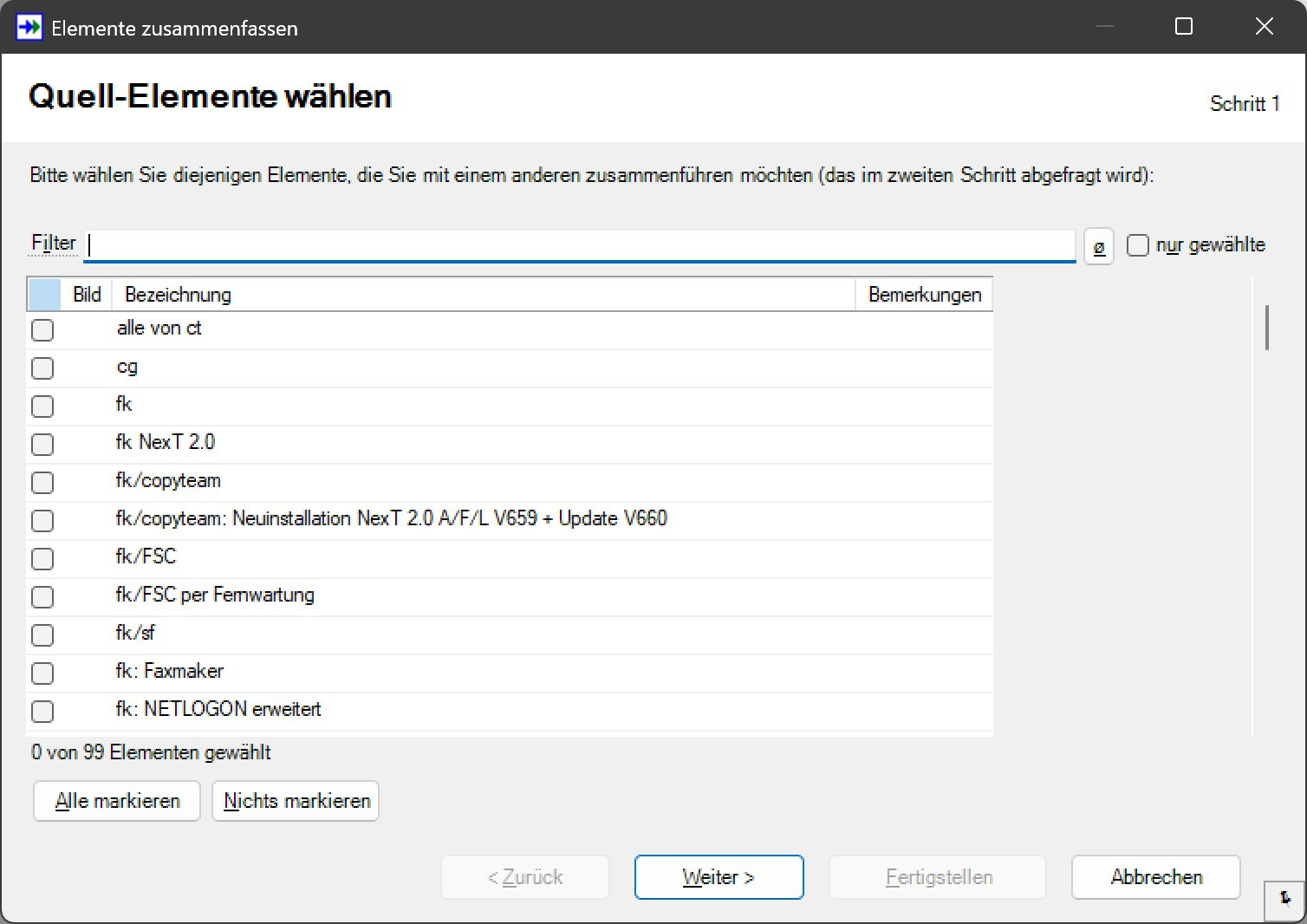
Task: Click the merge-arrows app icon in the title bar
Action: click(x=29, y=27)
